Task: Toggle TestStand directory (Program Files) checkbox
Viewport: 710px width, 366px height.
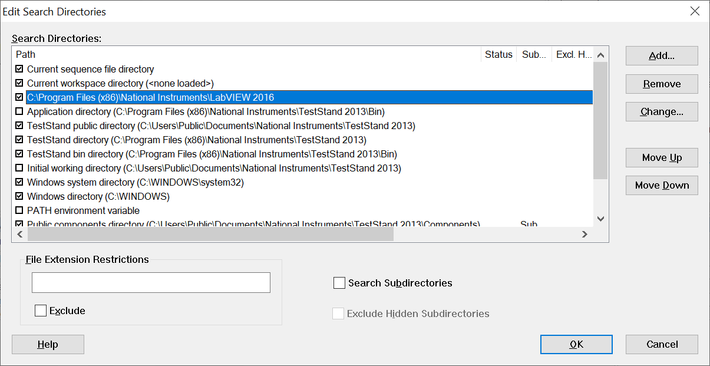Action: 19,140
